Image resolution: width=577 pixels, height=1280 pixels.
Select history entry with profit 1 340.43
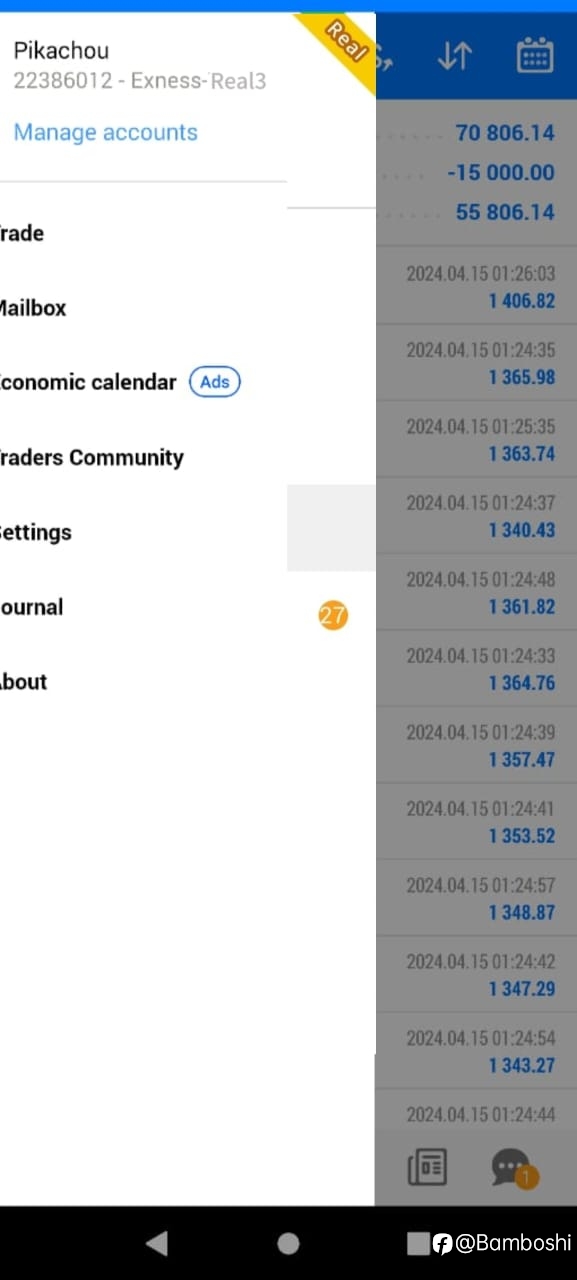pos(476,516)
